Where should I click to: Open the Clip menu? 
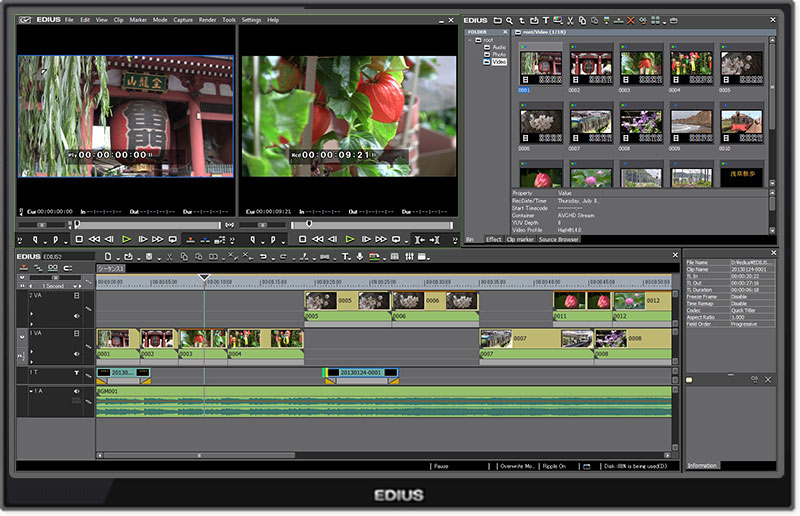[x=118, y=20]
